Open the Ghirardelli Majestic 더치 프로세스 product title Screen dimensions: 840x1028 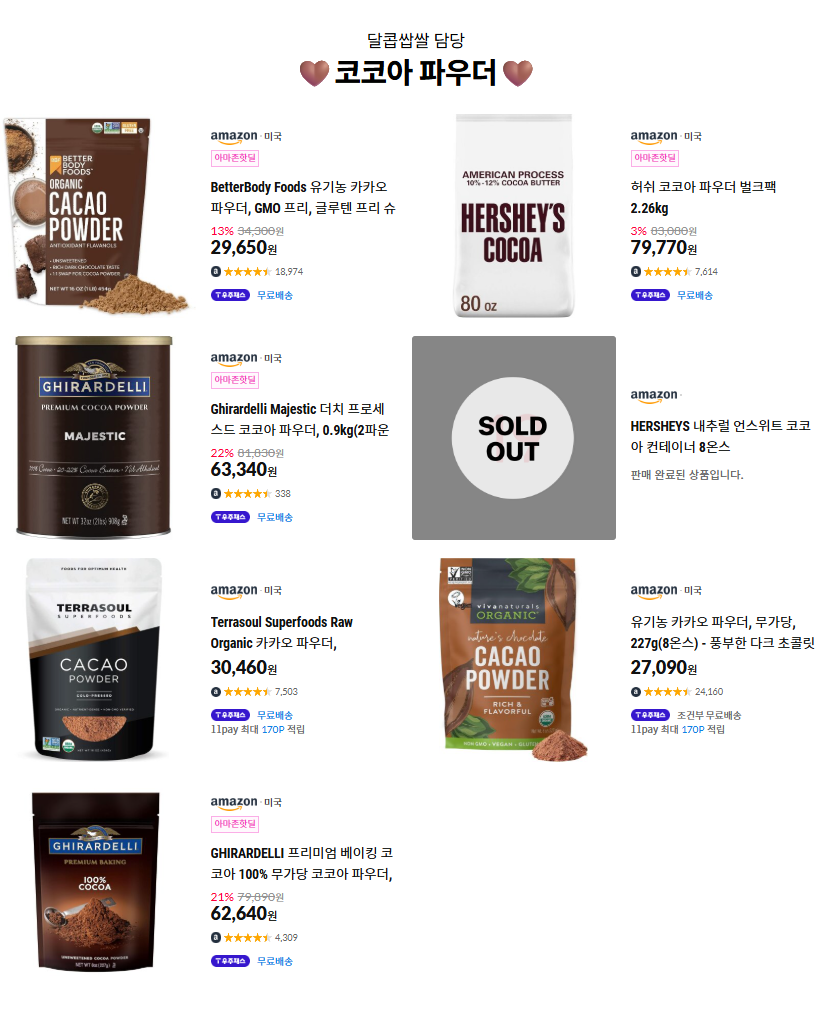click(x=300, y=420)
